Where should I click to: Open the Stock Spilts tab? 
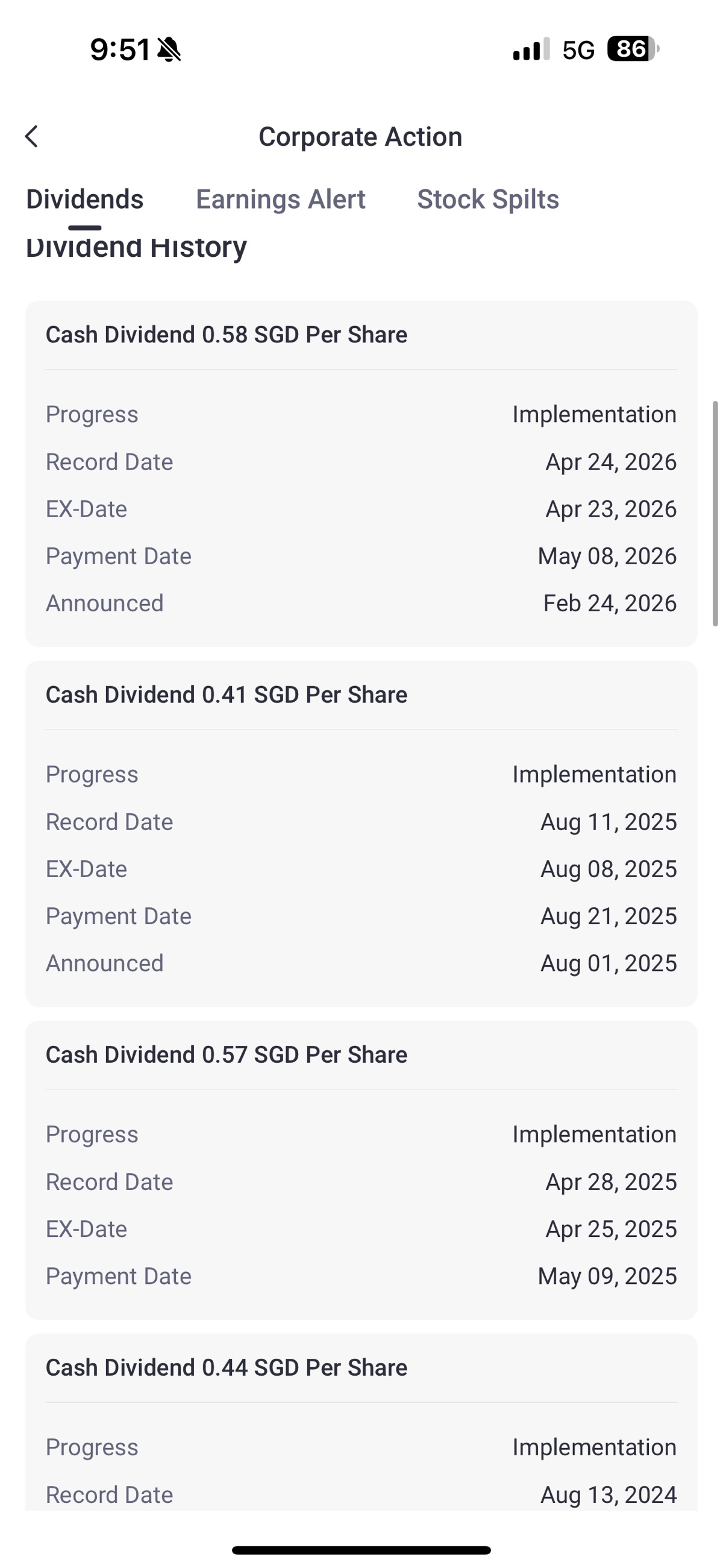coord(488,199)
